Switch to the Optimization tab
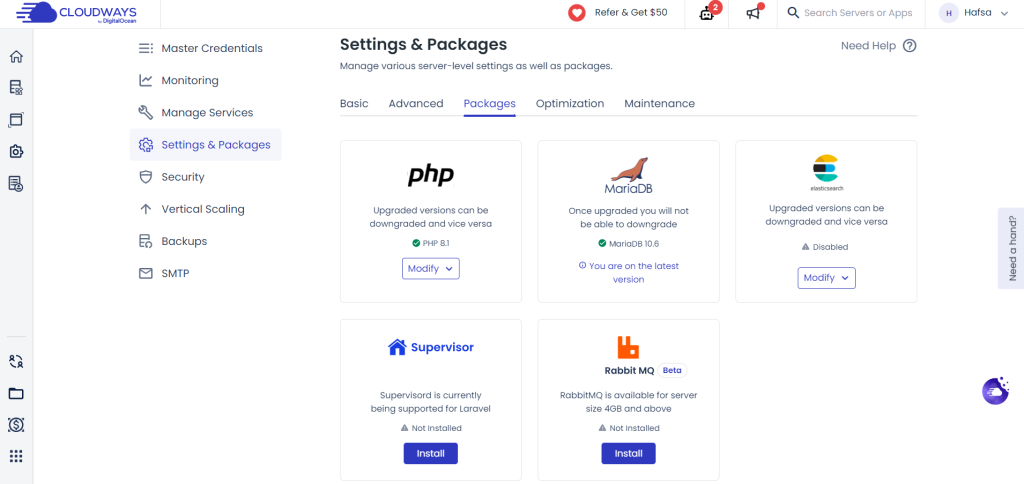The height and width of the screenshot is (484, 1024). pos(570,104)
